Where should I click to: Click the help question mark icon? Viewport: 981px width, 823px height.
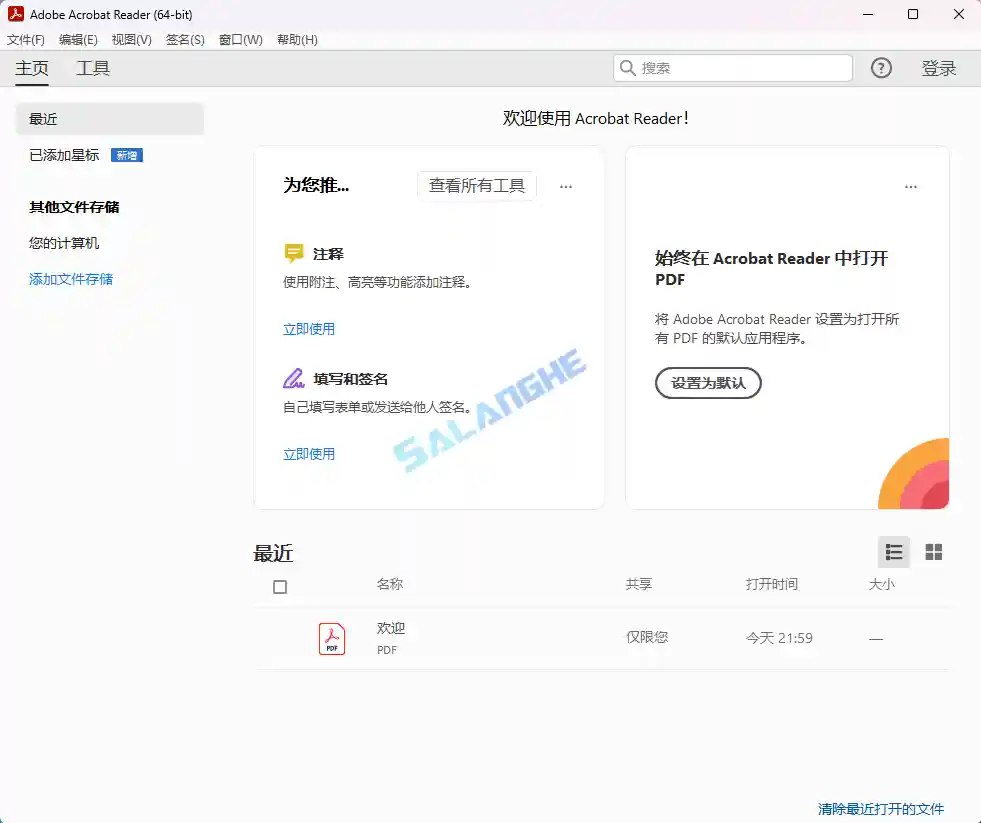tap(880, 68)
